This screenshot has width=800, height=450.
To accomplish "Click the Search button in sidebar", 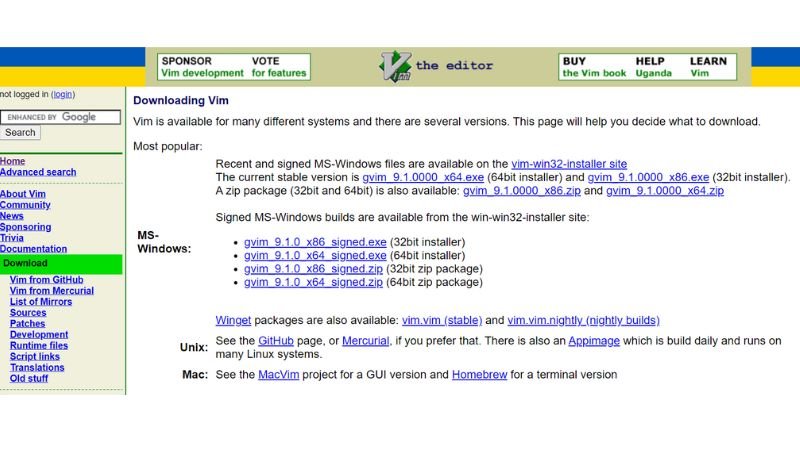I will [x=20, y=132].
